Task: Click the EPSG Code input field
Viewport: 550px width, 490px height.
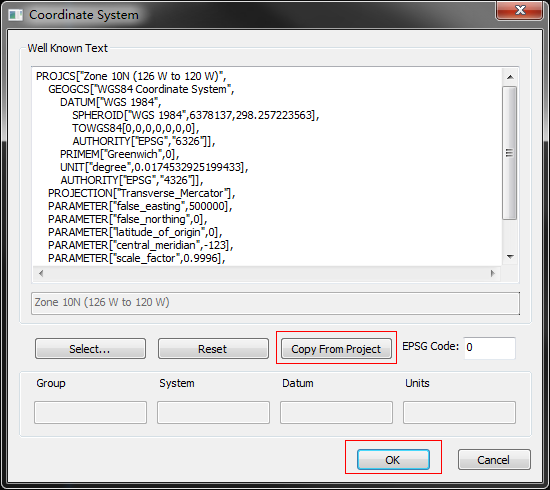Action: (490, 348)
